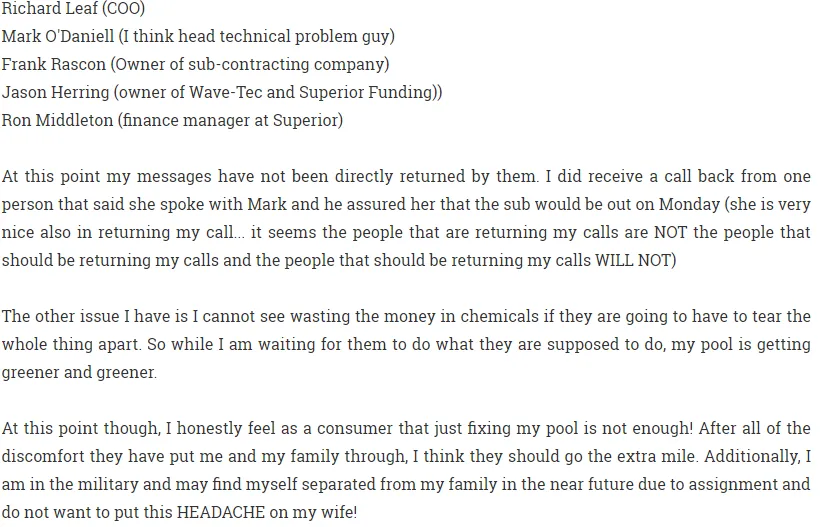Click the Mark O'Daniell line
This screenshot has width=825, height=527.
[198, 36]
